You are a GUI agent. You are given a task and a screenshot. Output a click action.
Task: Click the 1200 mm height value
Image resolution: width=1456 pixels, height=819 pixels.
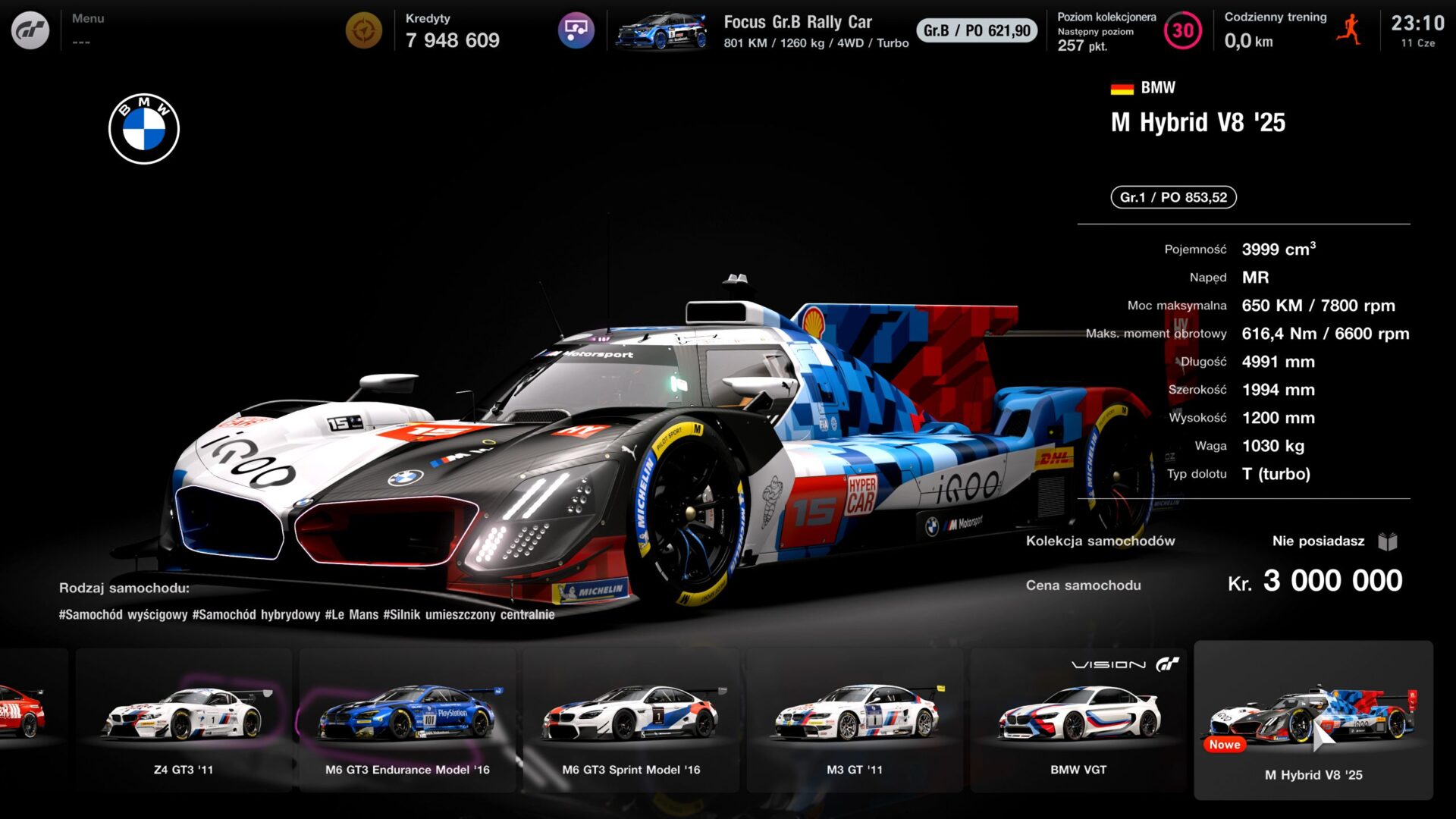pyautogui.click(x=1278, y=418)
